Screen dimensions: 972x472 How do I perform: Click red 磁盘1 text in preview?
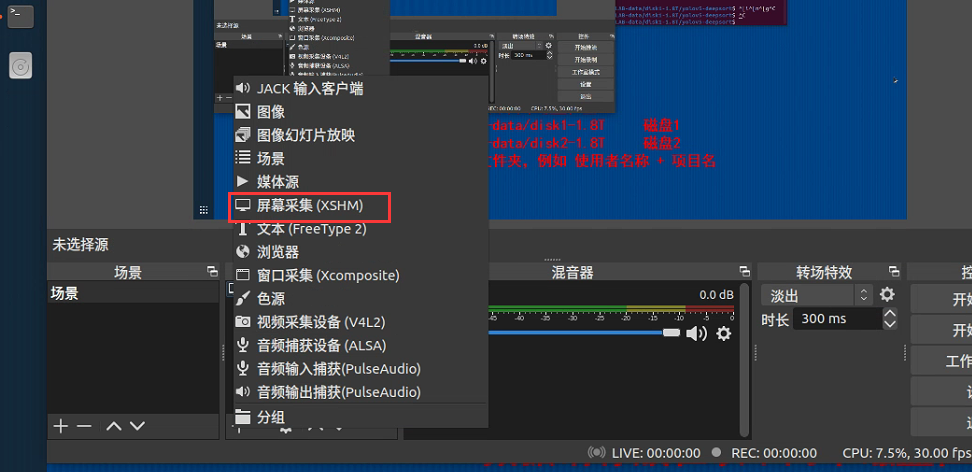[x=662, y=127]
